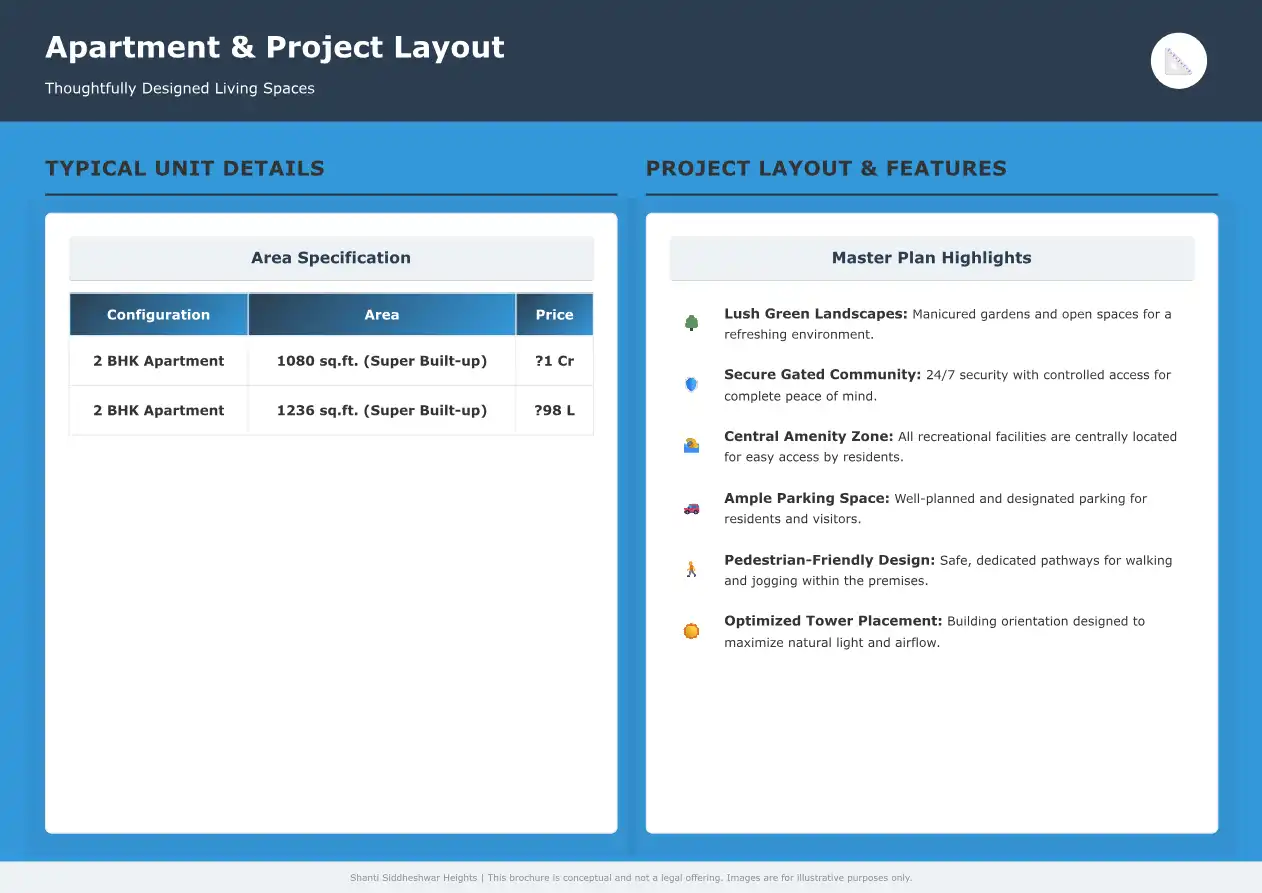Screen dimensions: 1262x893
Task: Select the Configuration column header
Action: pyautogui.click(x=158, y=314)
